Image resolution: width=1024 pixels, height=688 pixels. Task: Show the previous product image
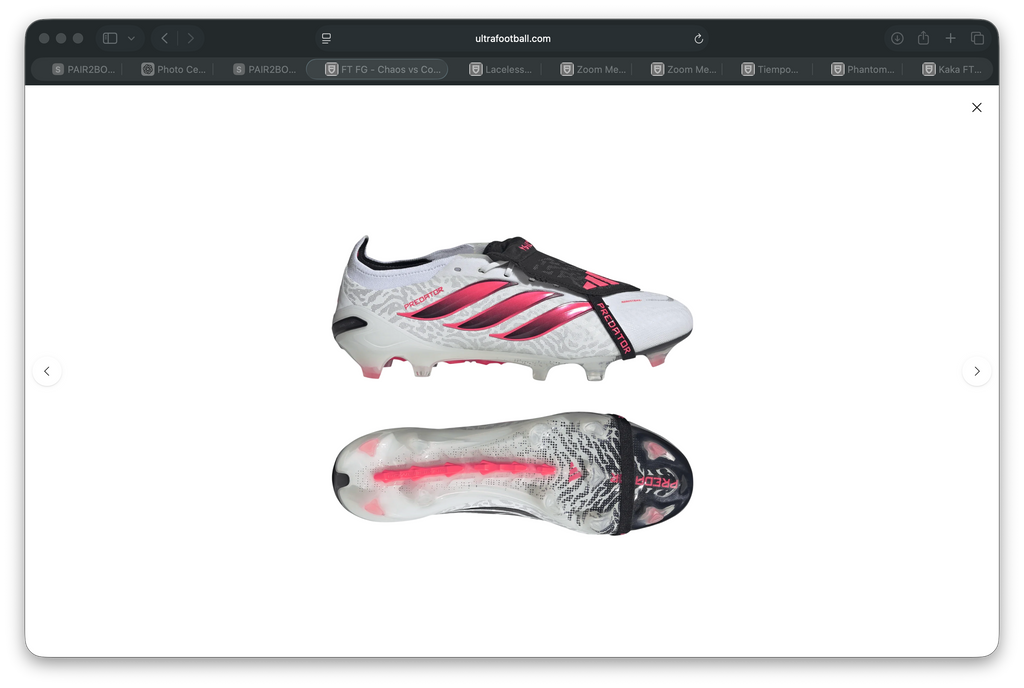coord(47,371)
